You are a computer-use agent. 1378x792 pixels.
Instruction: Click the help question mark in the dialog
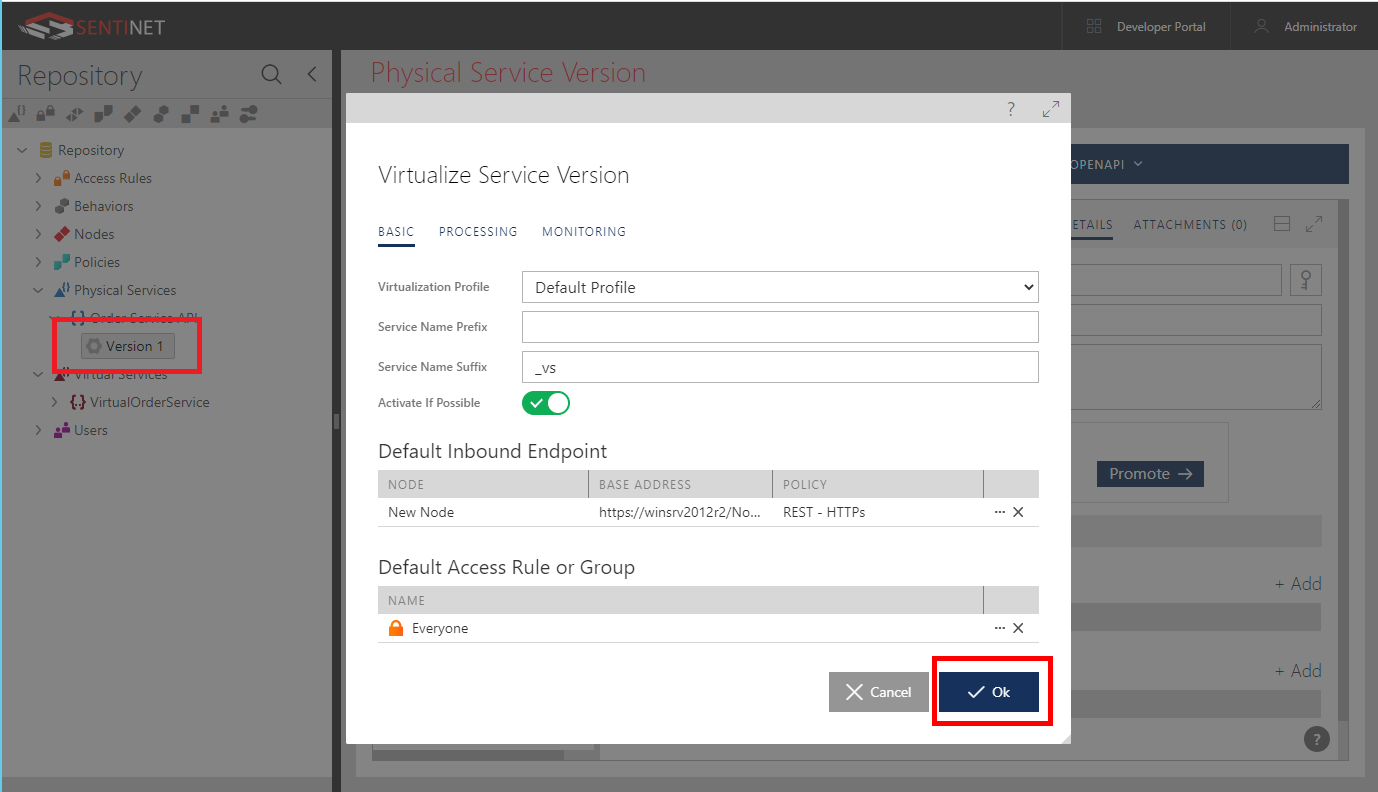[x=1010, y=108]
